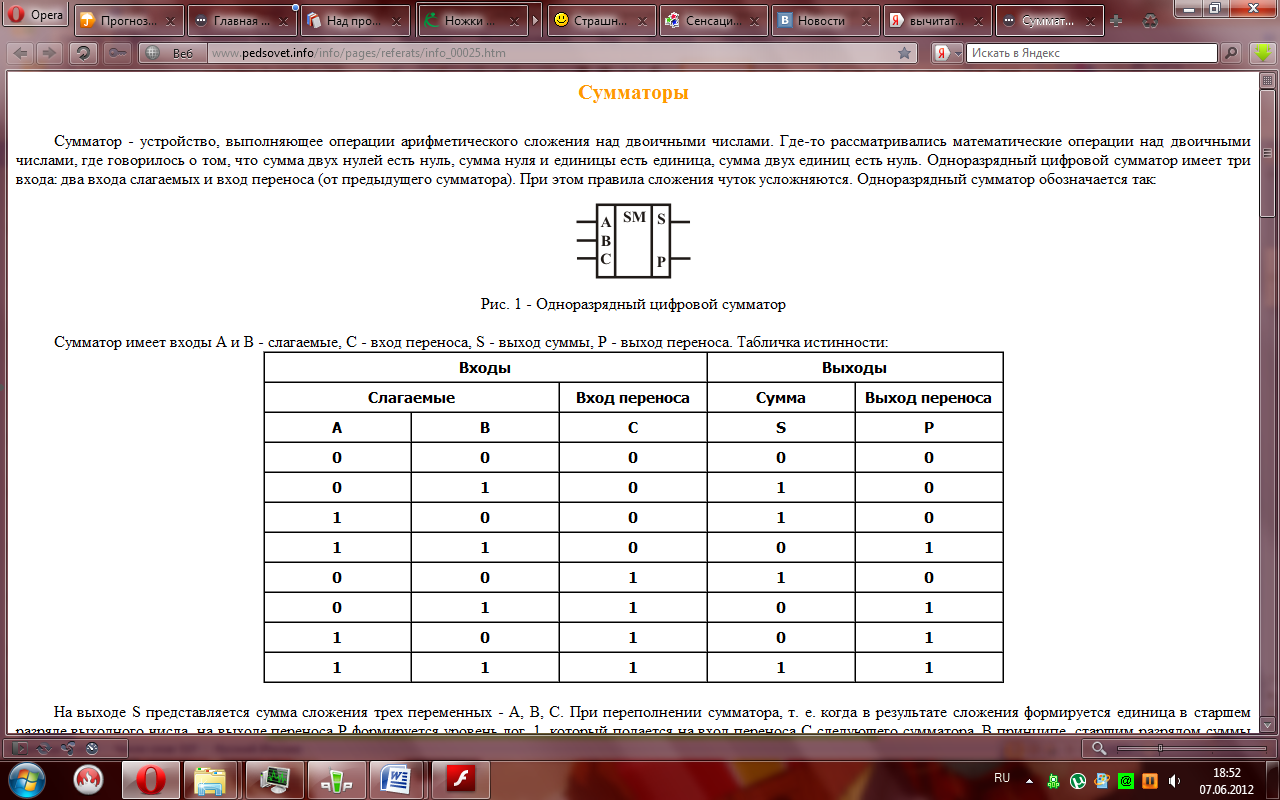Click the Opera Link sync status icon

42,747
